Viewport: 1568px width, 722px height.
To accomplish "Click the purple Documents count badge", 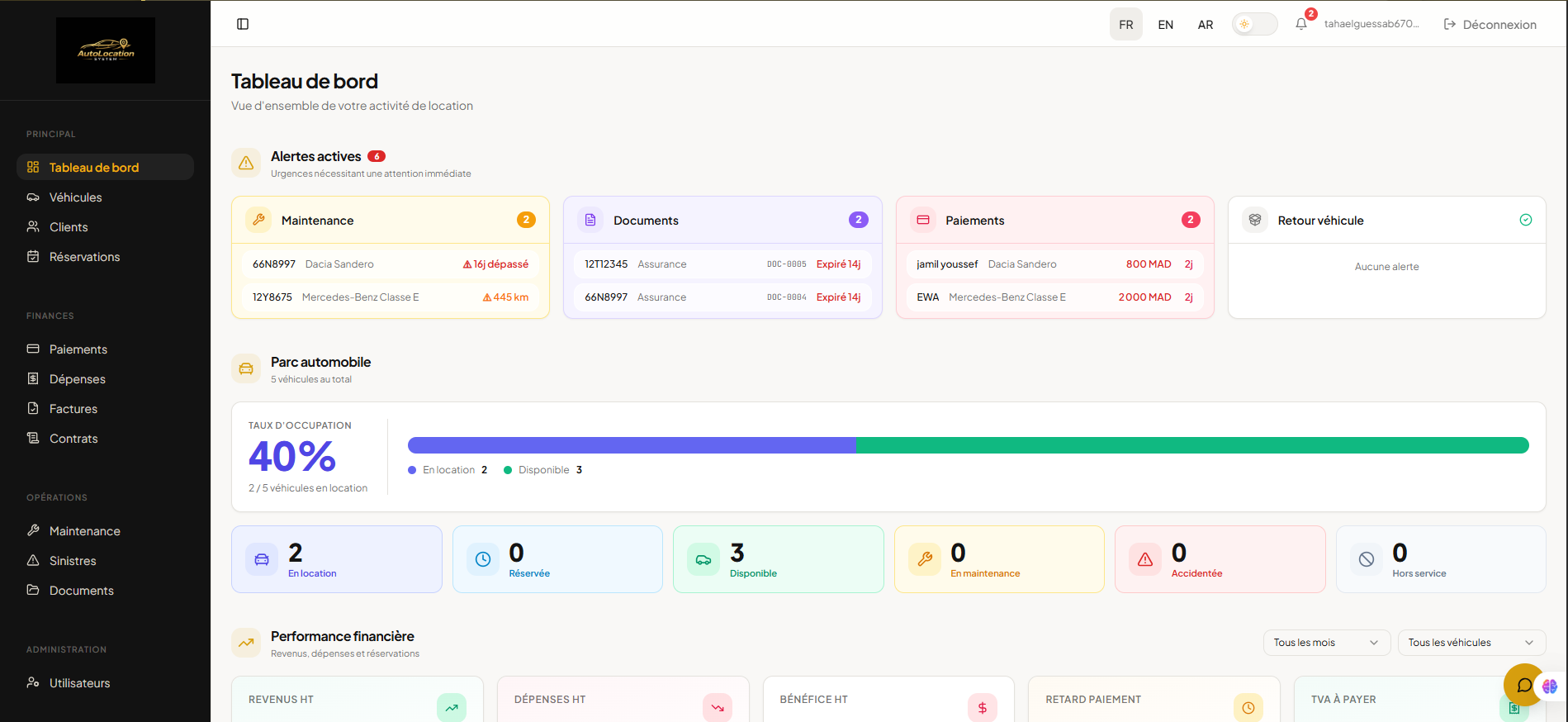I will [x=859, y=220].
